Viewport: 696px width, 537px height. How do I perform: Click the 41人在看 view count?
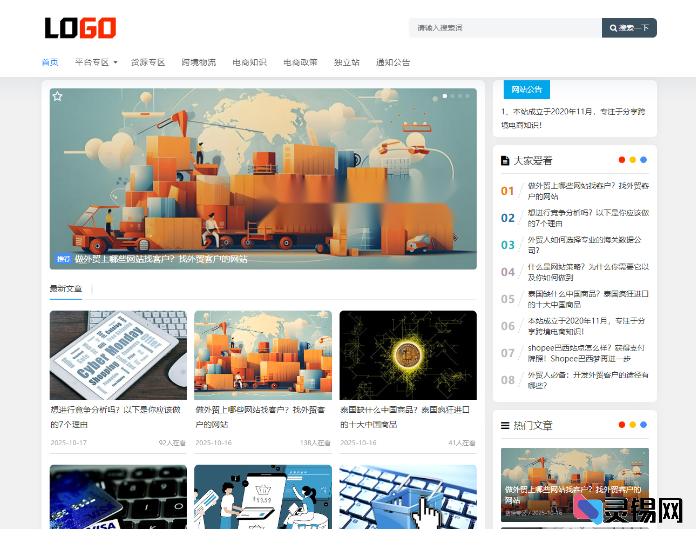[x=462, y=442]
